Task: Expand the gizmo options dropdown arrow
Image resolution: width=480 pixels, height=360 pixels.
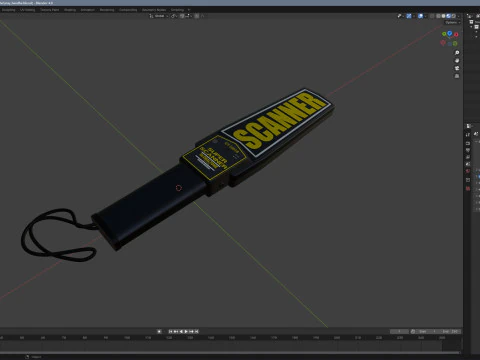Action: [413, 16]
